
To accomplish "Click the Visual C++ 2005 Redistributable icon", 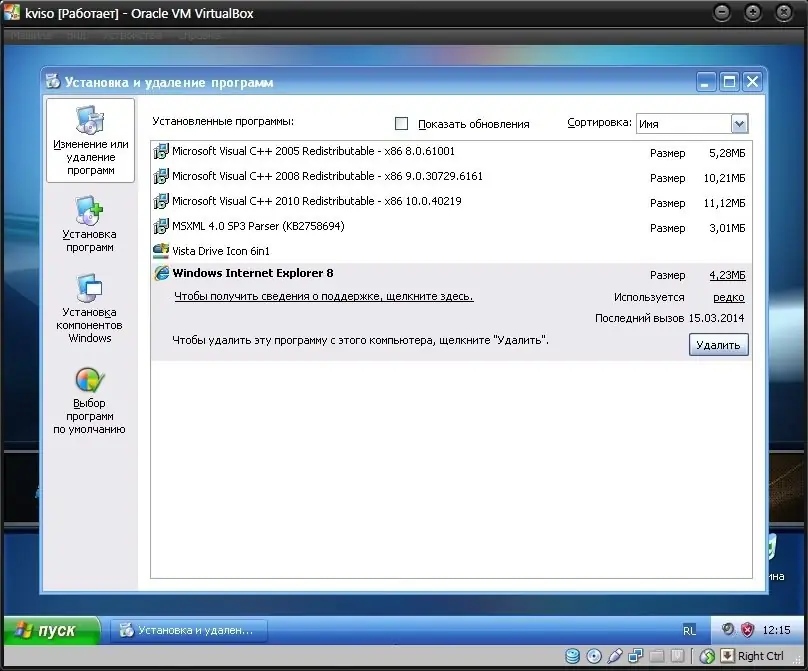I will click(x=160, y=152).
